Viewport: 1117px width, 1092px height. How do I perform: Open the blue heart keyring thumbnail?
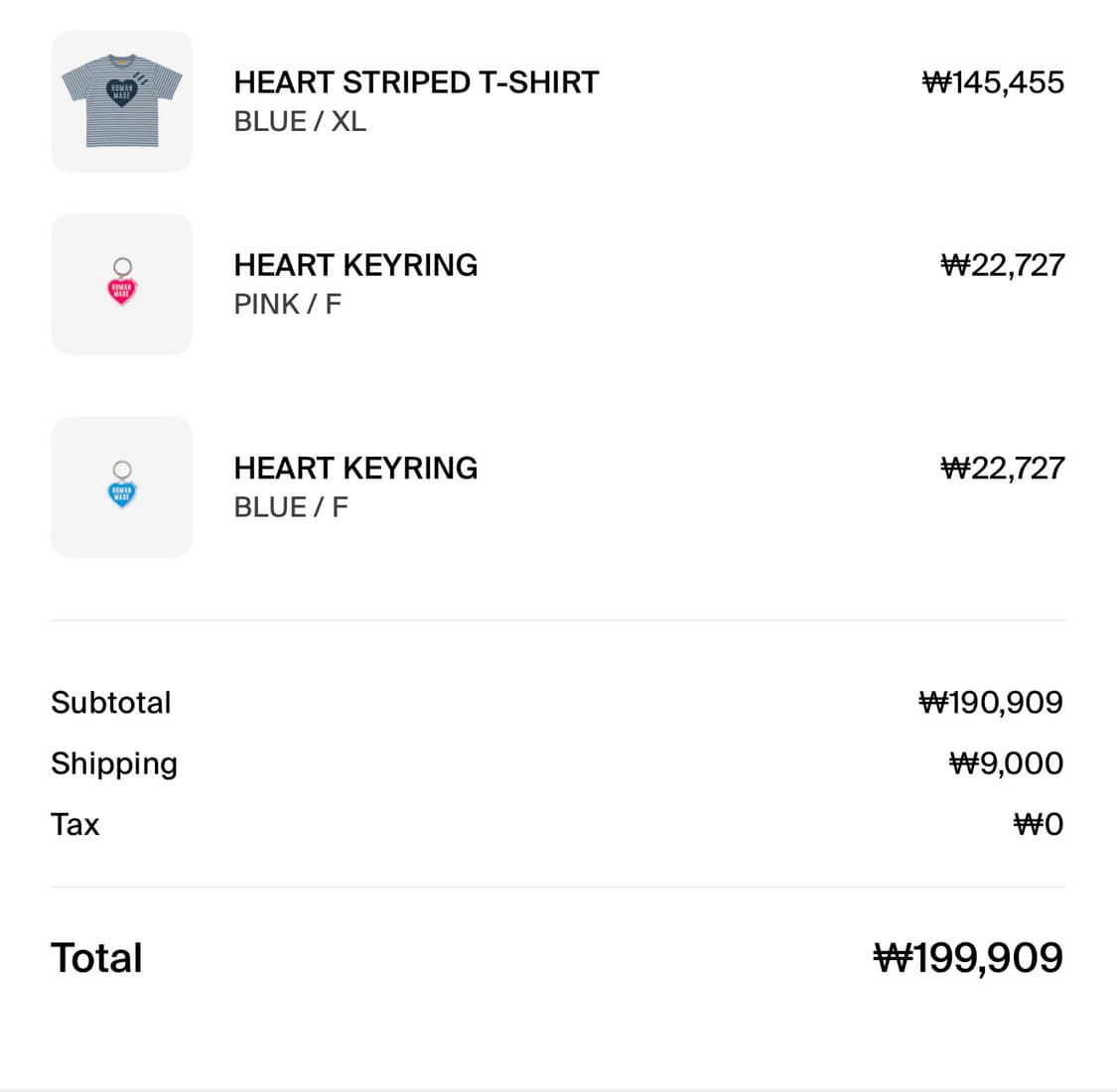(121, 486)
